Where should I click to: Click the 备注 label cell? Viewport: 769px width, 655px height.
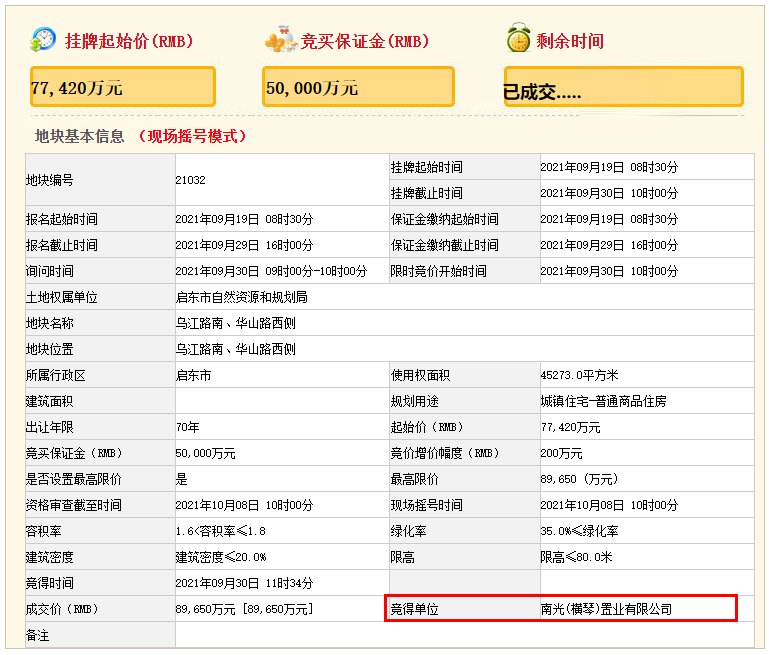100,635
